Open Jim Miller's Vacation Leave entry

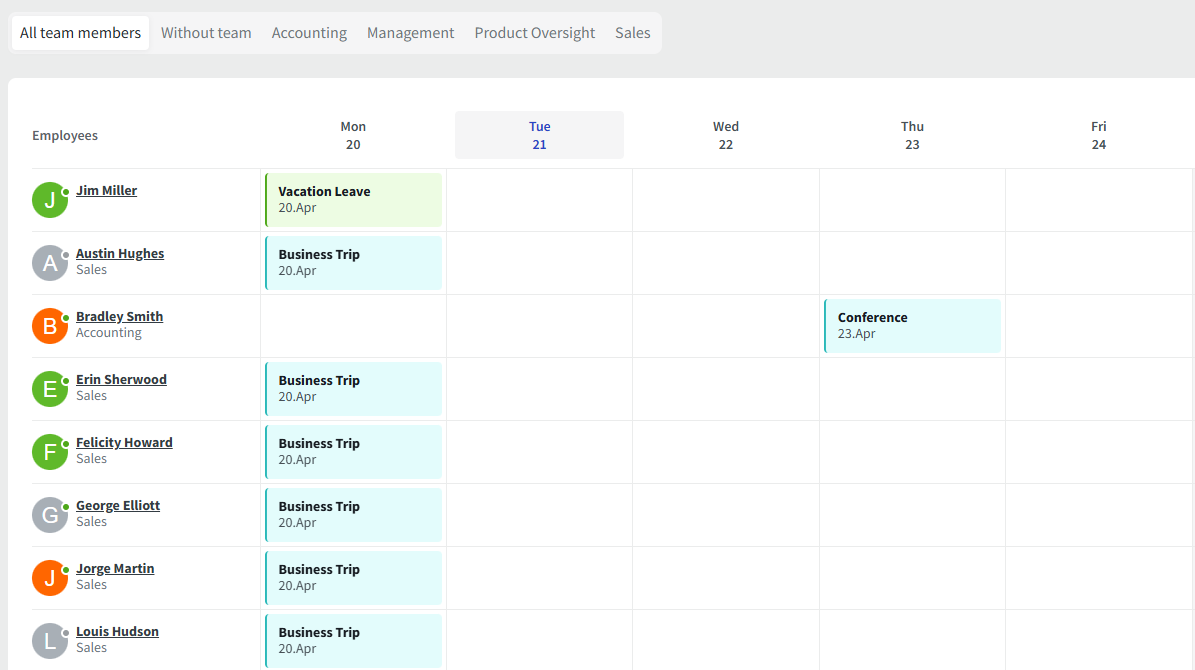click(354, 200)
